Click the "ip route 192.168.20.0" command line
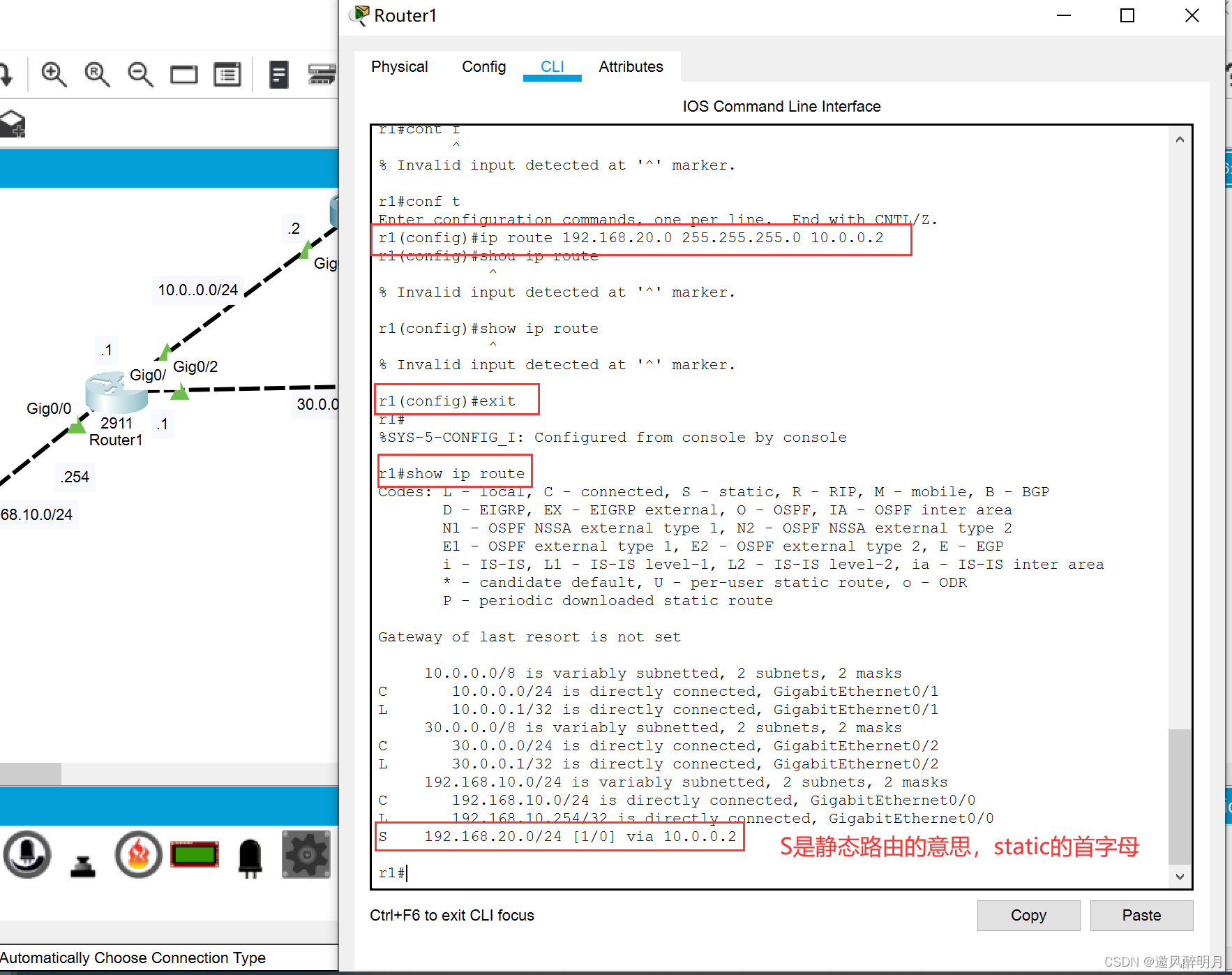This screenshot has width=1232, height=975. point(631,237)
